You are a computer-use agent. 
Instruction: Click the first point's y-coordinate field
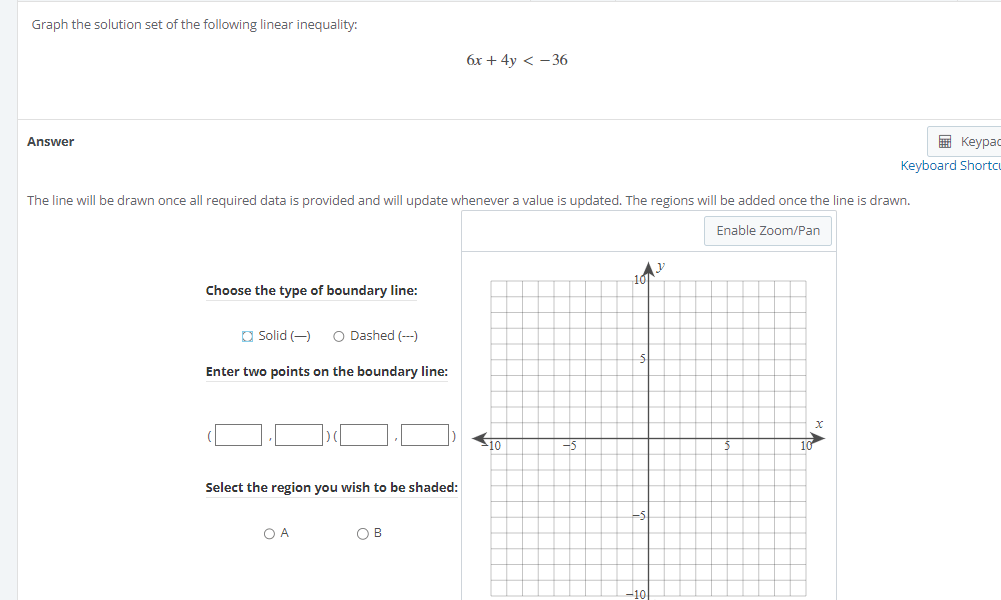coord(299,435)
